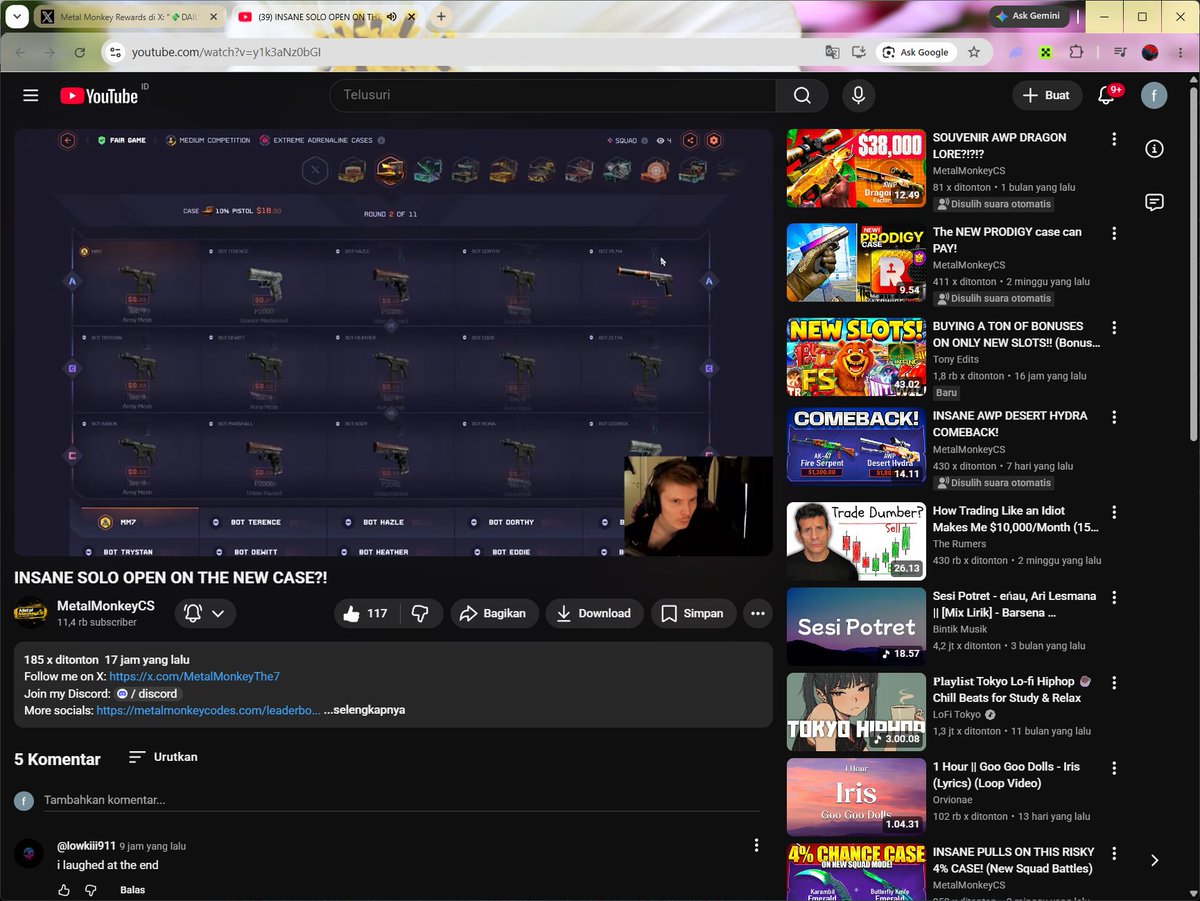View site information icon in address bar
The width and height of the screenshot is (1200, 901).
tap(114, 52)
